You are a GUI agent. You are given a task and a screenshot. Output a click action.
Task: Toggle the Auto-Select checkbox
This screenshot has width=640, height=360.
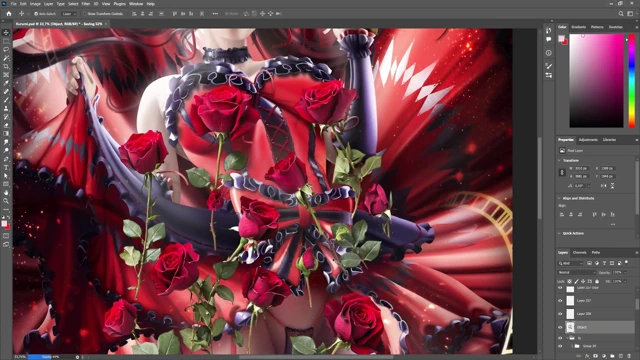pos(36,14)
